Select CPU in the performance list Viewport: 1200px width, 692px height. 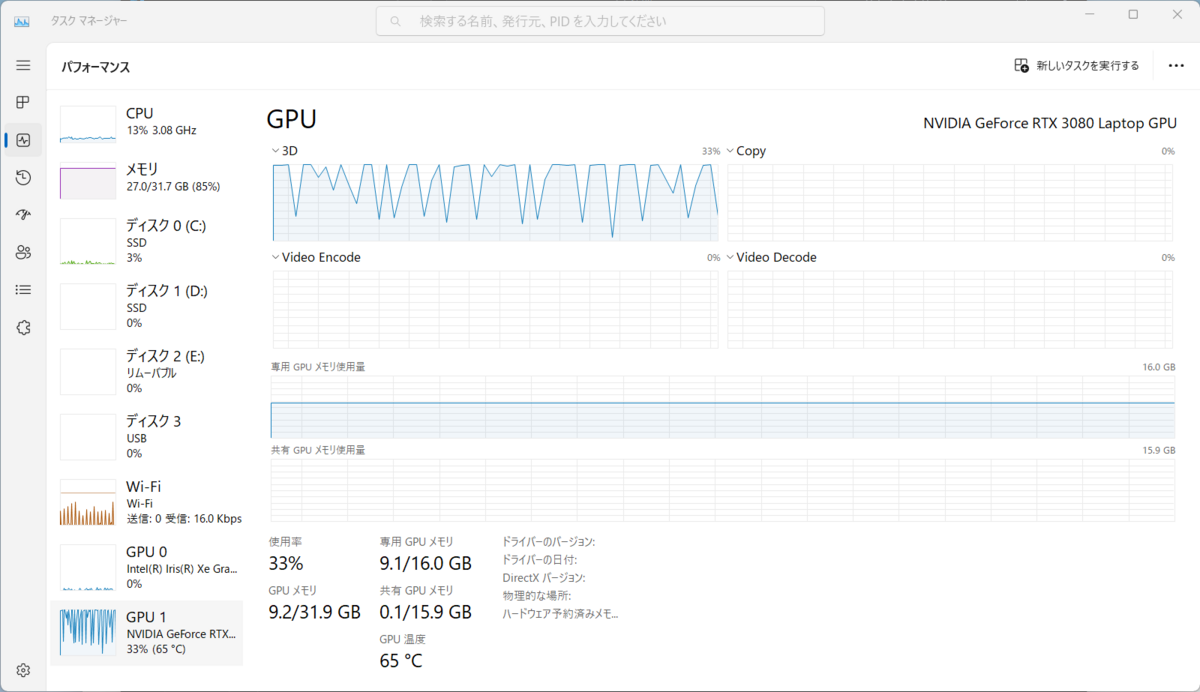coord(147,122)
